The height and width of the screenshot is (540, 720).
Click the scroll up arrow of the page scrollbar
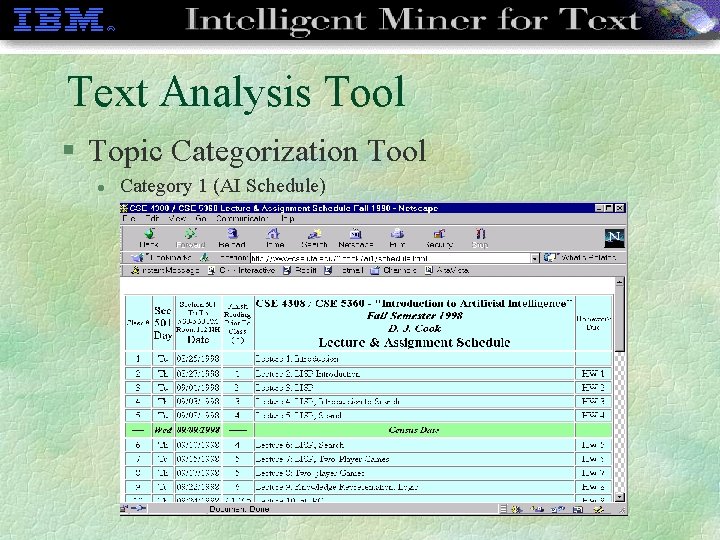tap(619, 282)
